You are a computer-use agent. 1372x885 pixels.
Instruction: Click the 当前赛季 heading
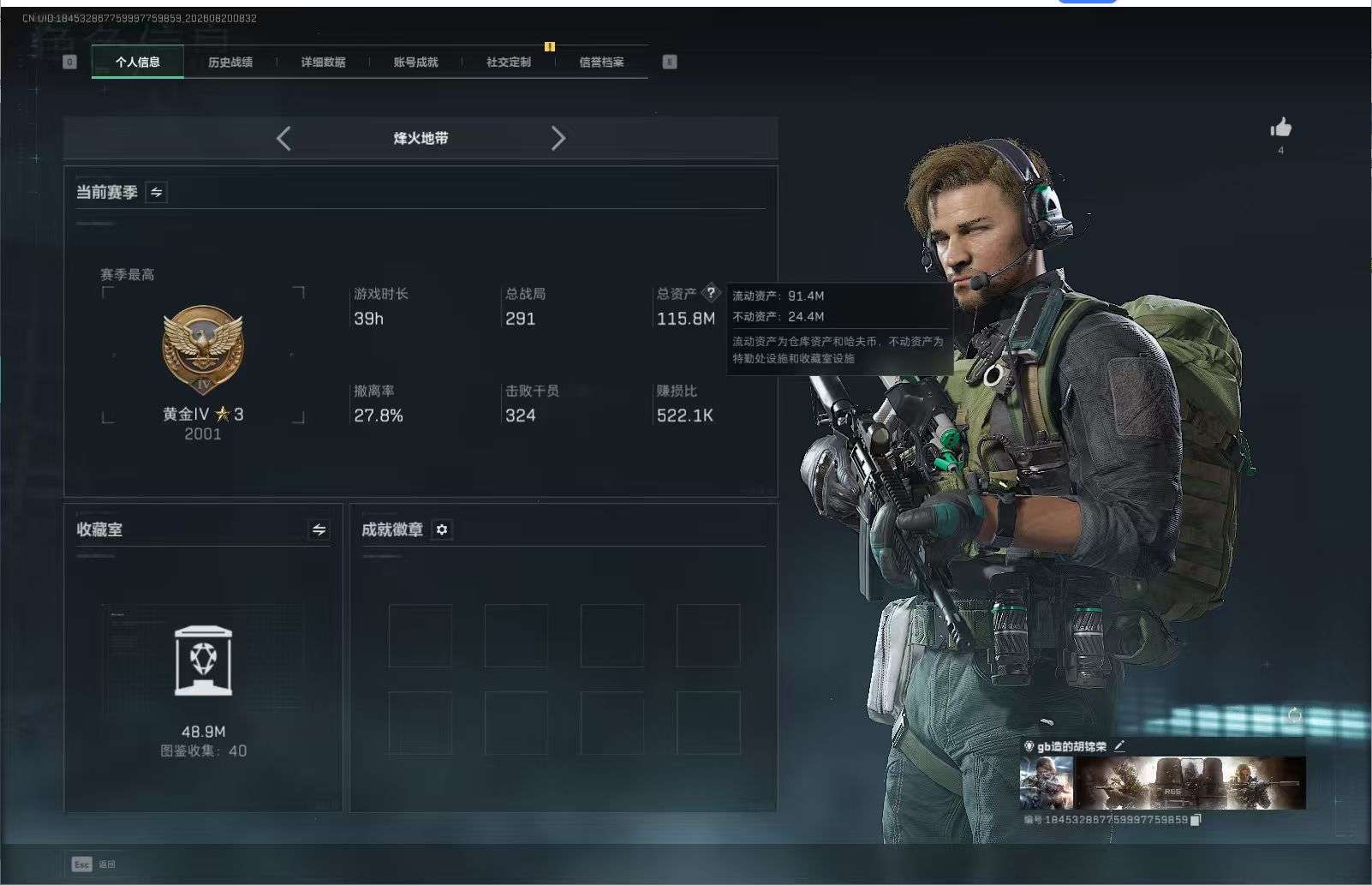pyautogui.click(x=107, y=193)
